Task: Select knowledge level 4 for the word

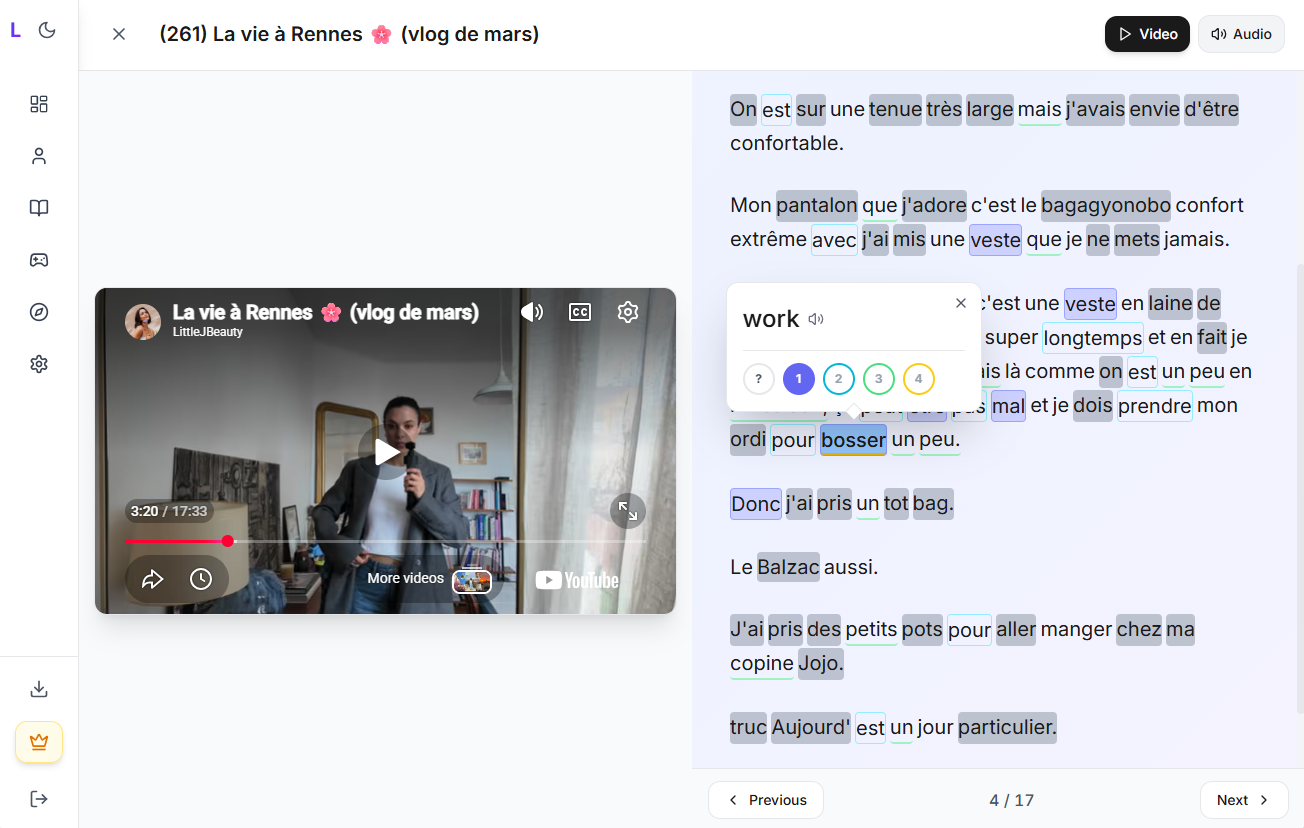Action: coord(918,379)
